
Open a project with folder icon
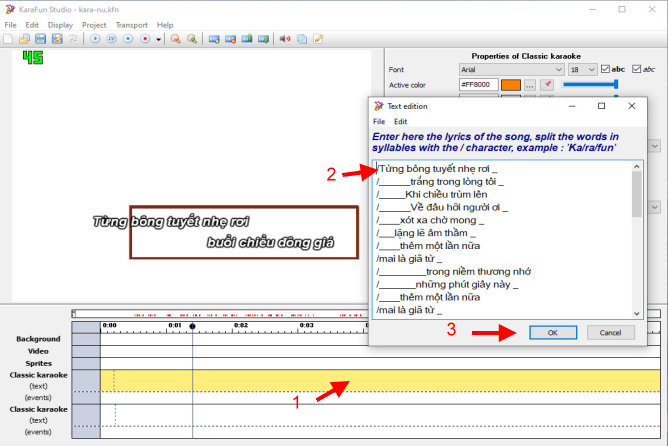[25, 39]
